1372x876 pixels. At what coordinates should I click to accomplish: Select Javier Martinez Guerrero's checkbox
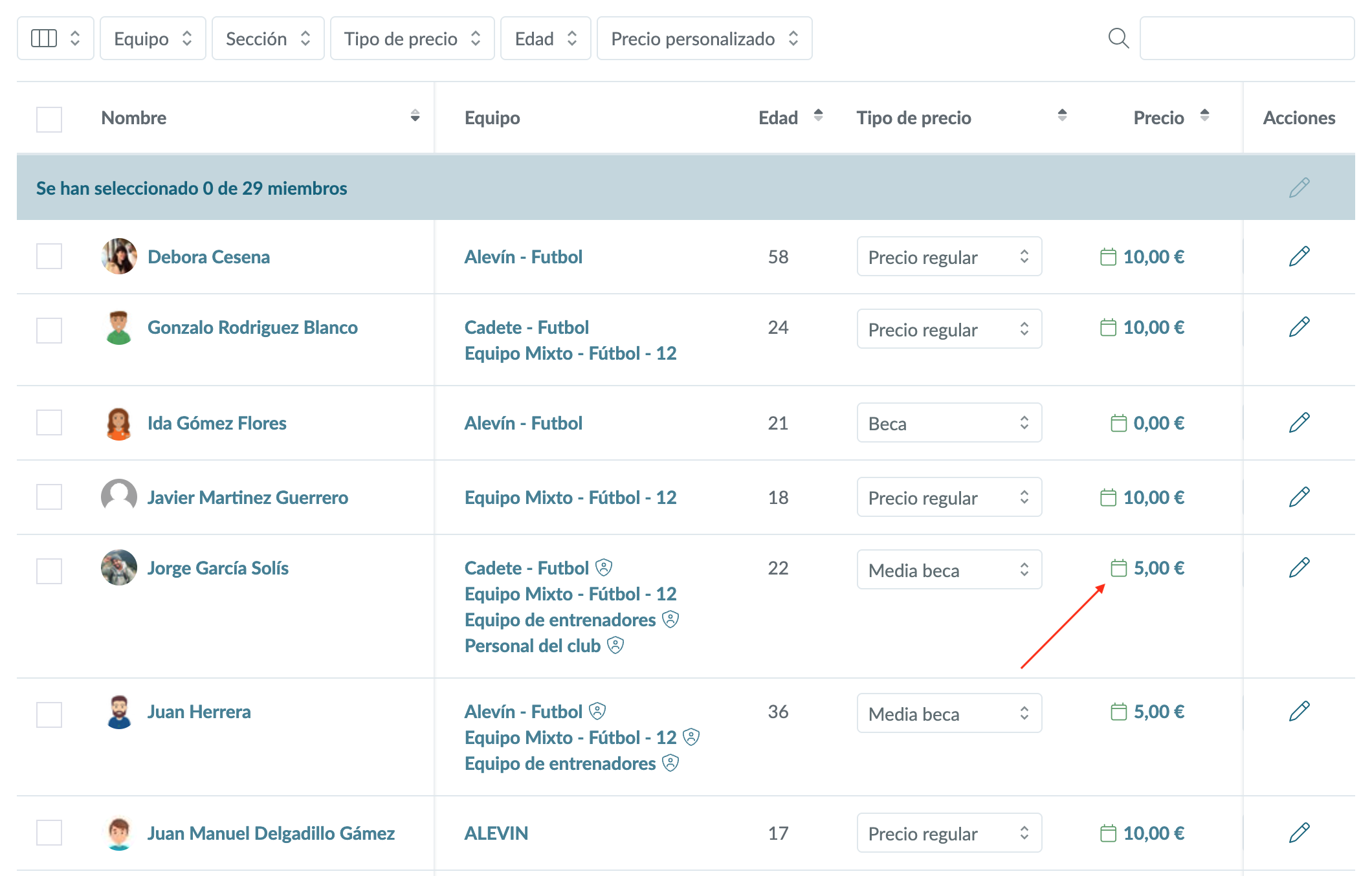(49, 497)
